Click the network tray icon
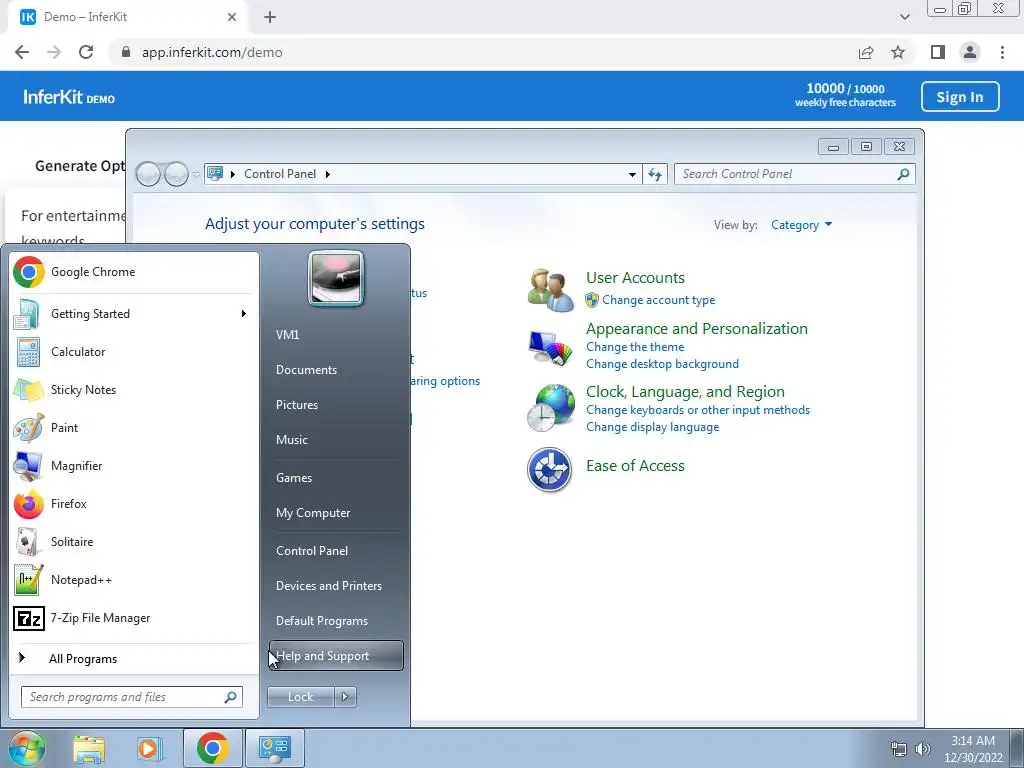The width and height of the screenshot is (1024, 768). tap(899, 749)
